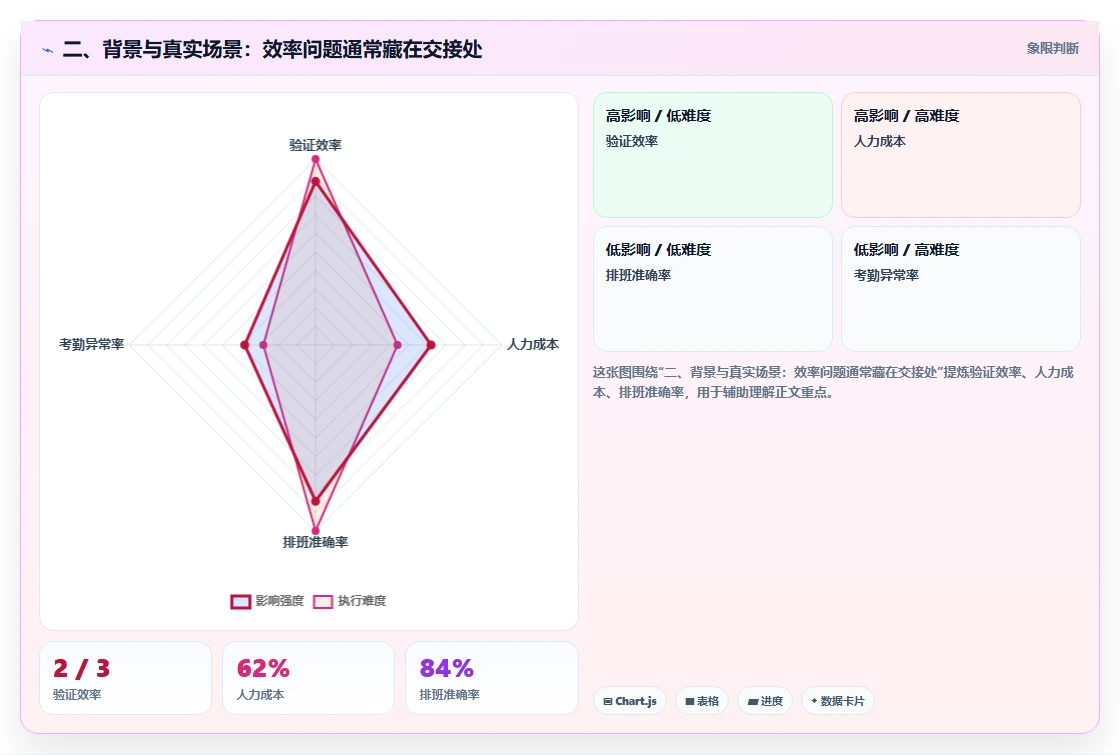Click the 影响强度 data point on 人力成本 axis
Image resolution: width=1120 pixels, height=755 pixels.
(x=431, y=345)
